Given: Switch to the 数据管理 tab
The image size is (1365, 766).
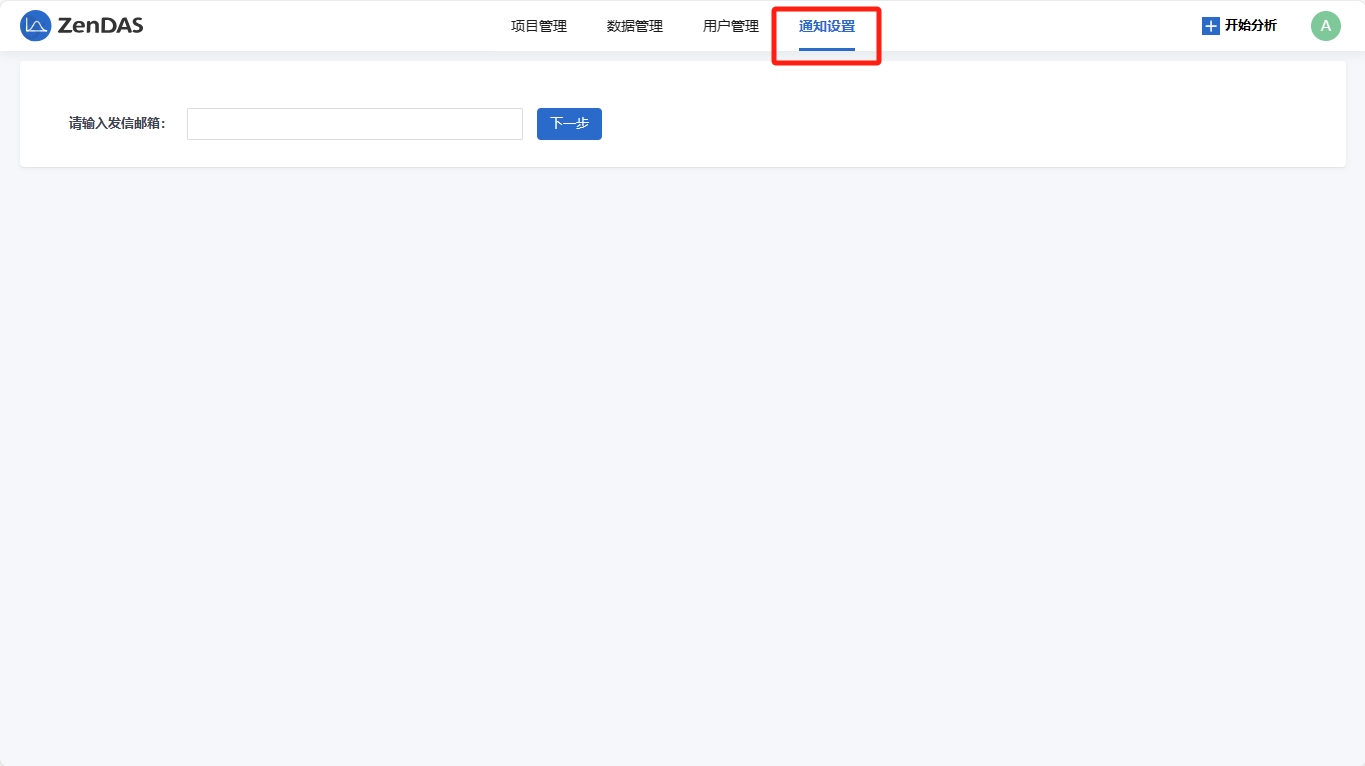Looking at the screenshot, I should [634, 27].
